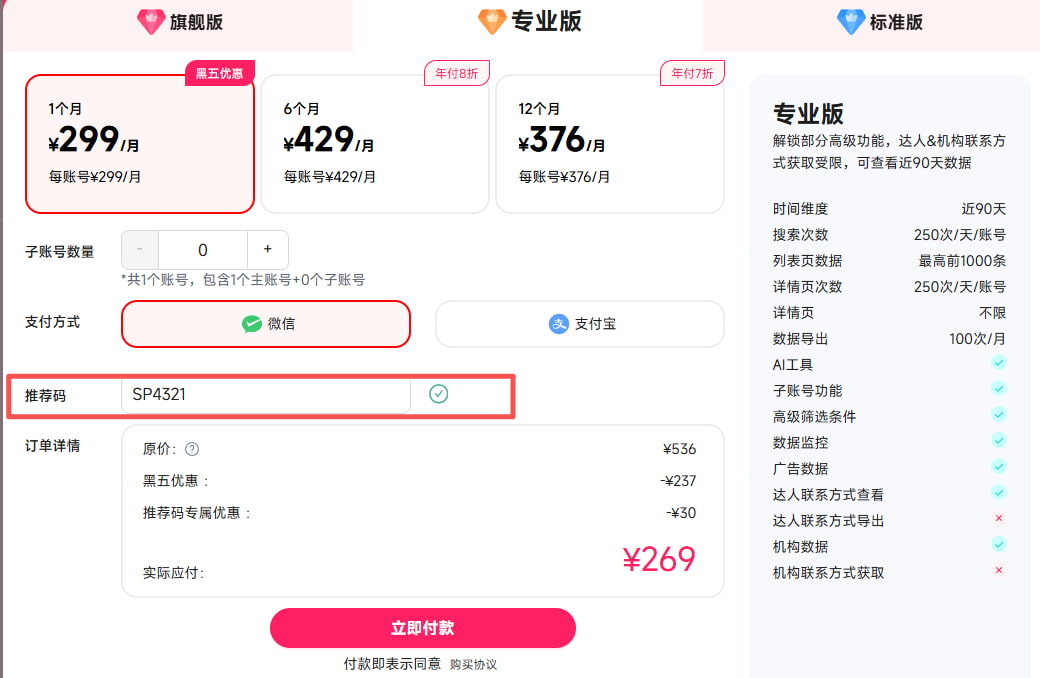Switch to the 标准版 tab
This screenshot has width=1040, height=678.
(878, 21)
